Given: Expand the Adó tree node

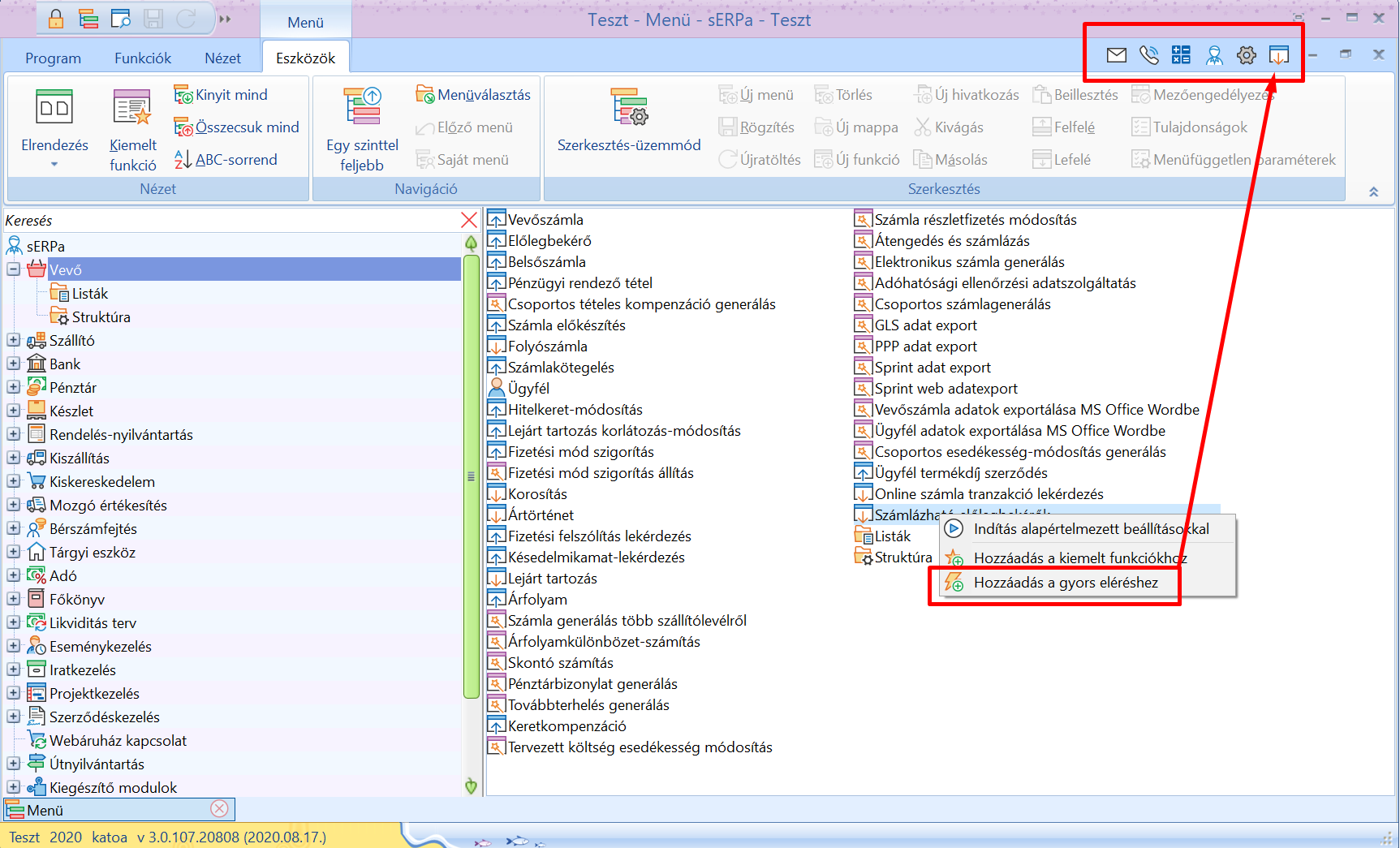Looking at the screenshot, I should [x=13, y=575].
